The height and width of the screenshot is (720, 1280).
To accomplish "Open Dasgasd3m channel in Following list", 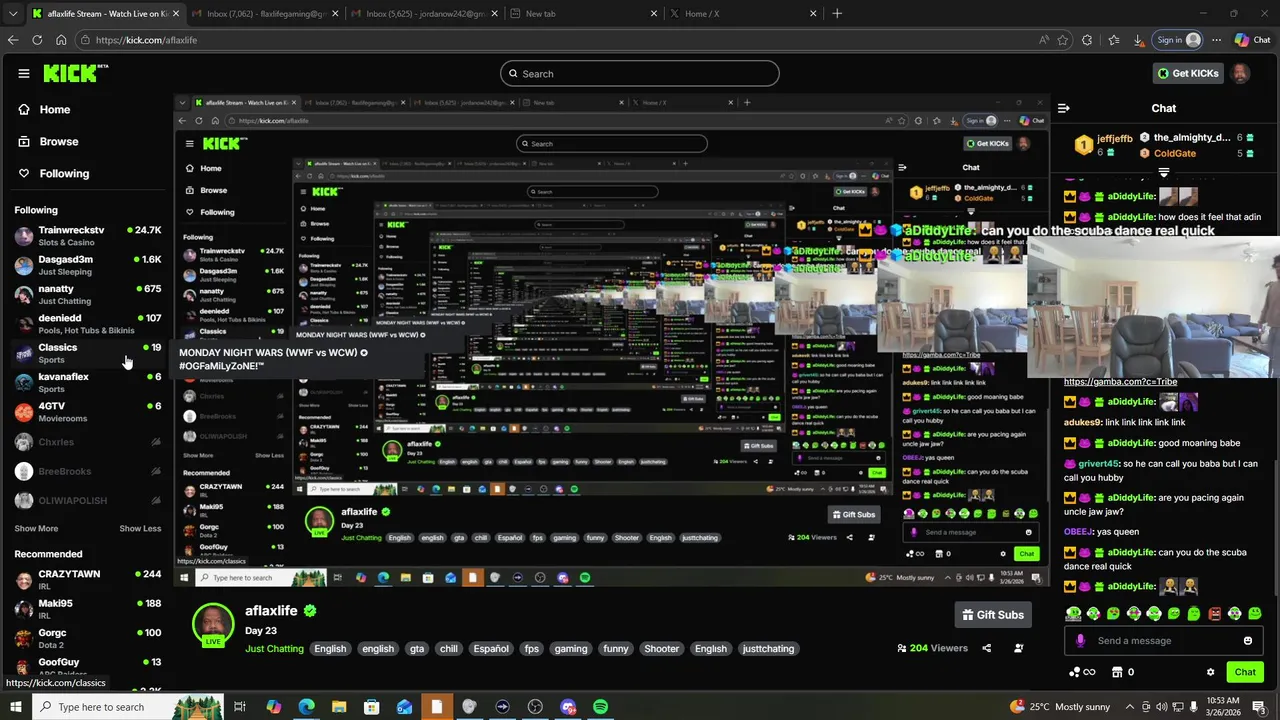I will point(88,265).
